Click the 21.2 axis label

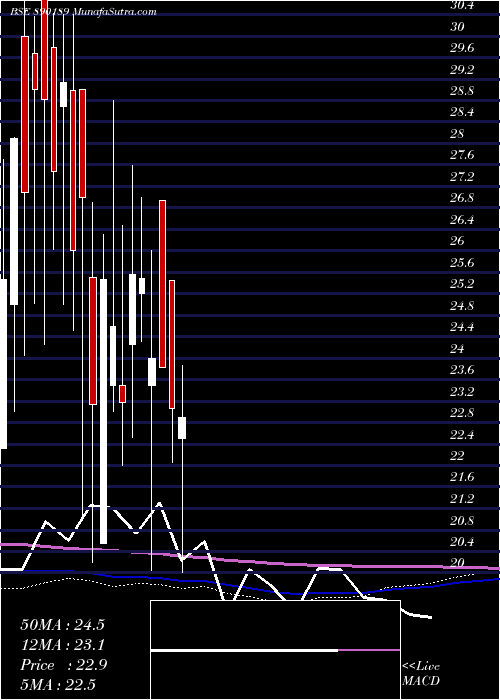click(x=462, y=499)
